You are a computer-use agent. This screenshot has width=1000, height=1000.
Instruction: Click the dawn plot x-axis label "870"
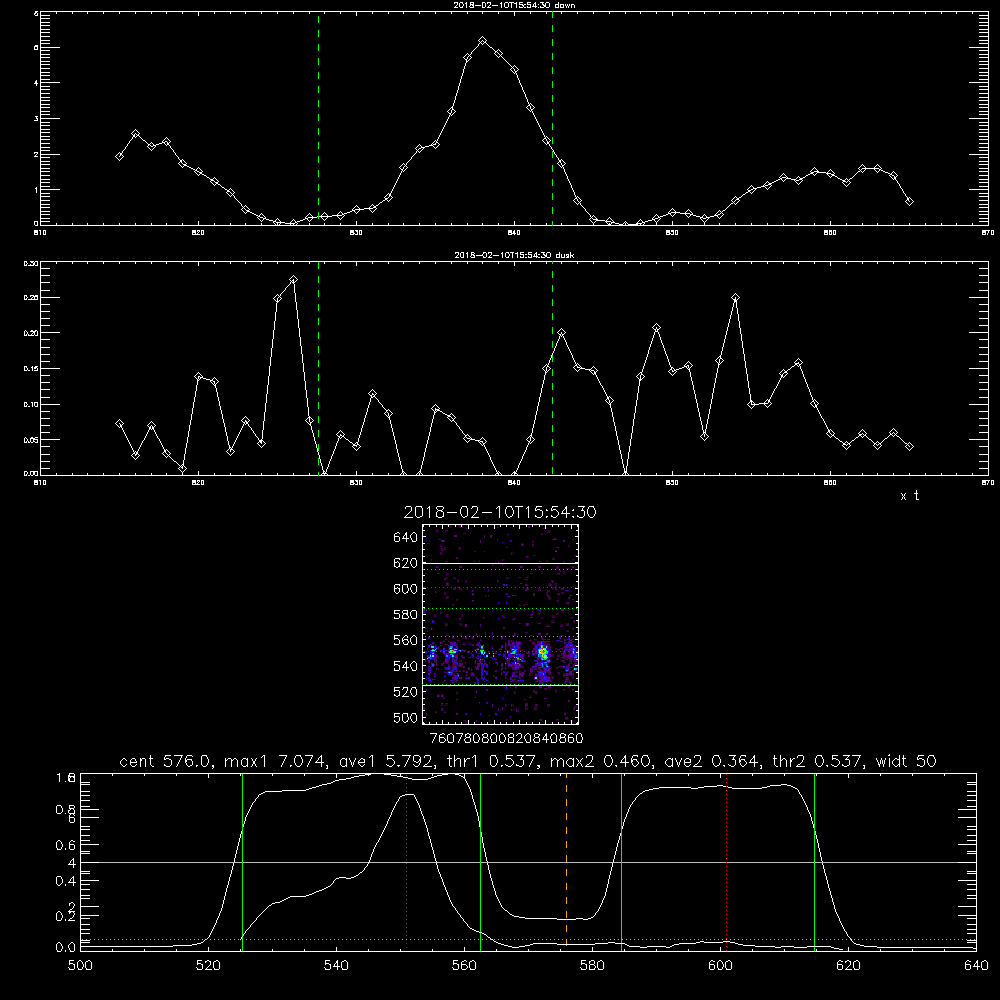988,233
